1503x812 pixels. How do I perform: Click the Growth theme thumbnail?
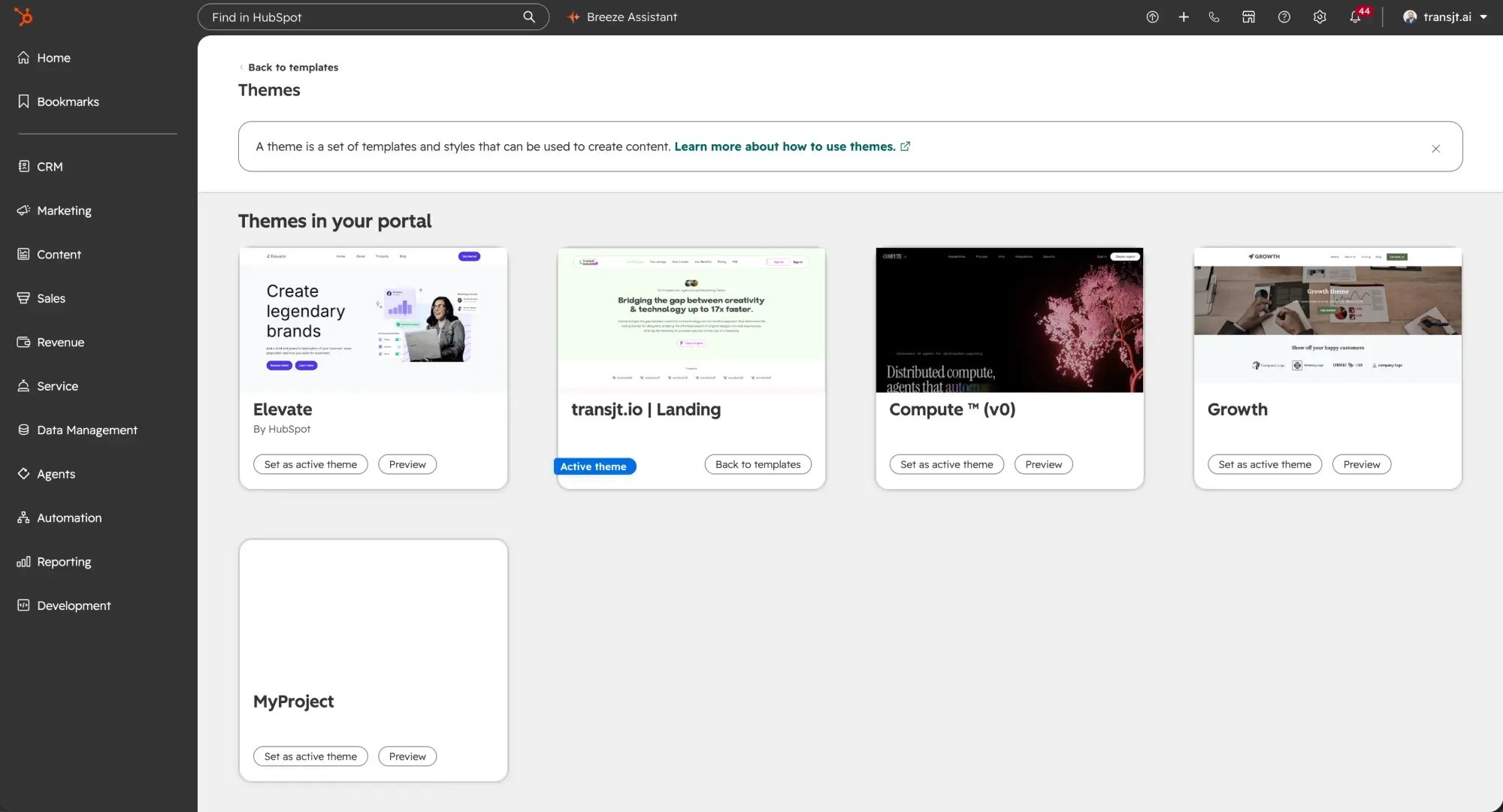point(1327,316)
